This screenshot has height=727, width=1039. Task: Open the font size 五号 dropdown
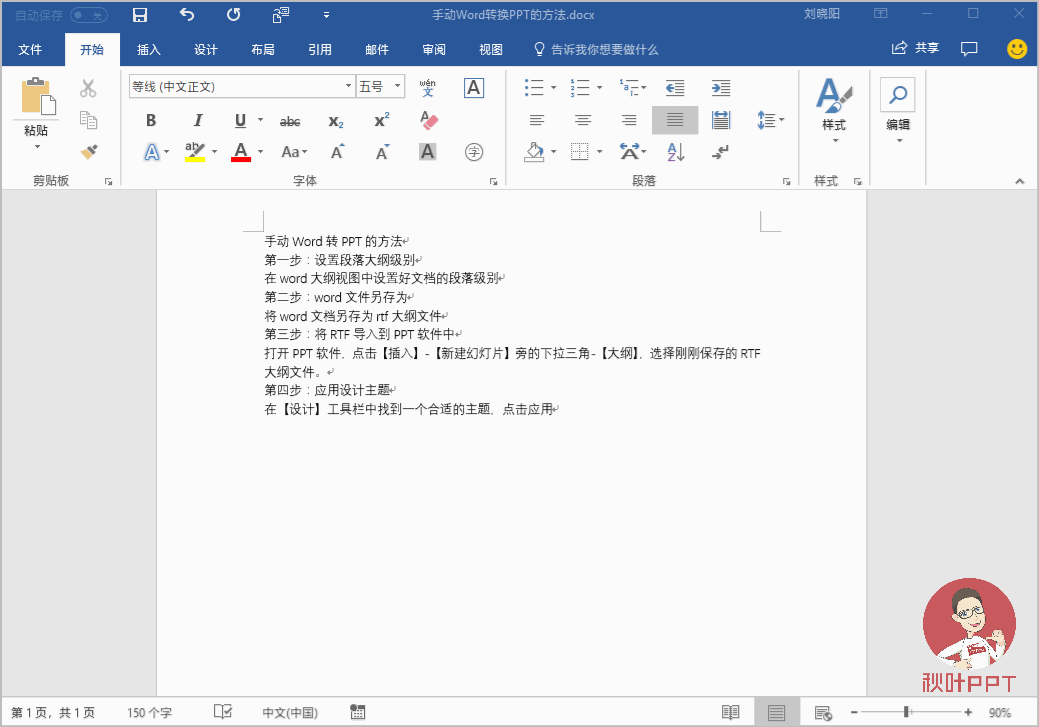[x=397, y=87]
